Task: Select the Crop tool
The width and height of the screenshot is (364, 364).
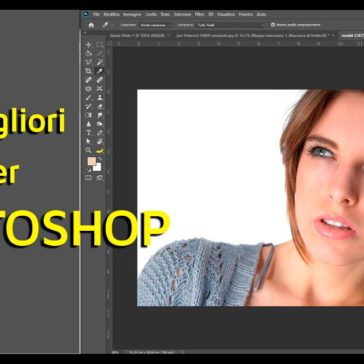Action: [x=88, y=71]
